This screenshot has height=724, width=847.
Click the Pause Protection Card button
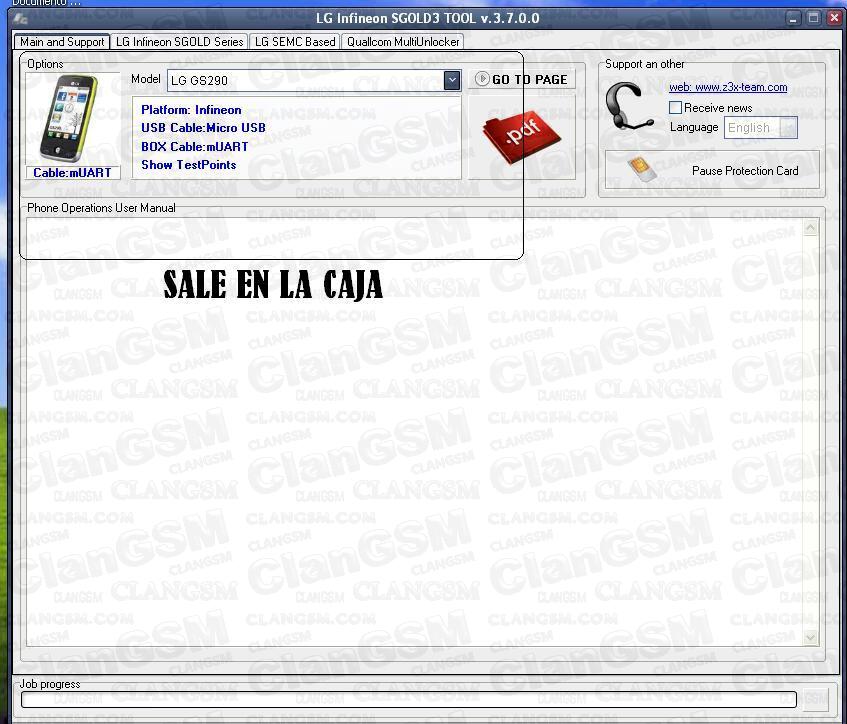click(x=712, y=170)
